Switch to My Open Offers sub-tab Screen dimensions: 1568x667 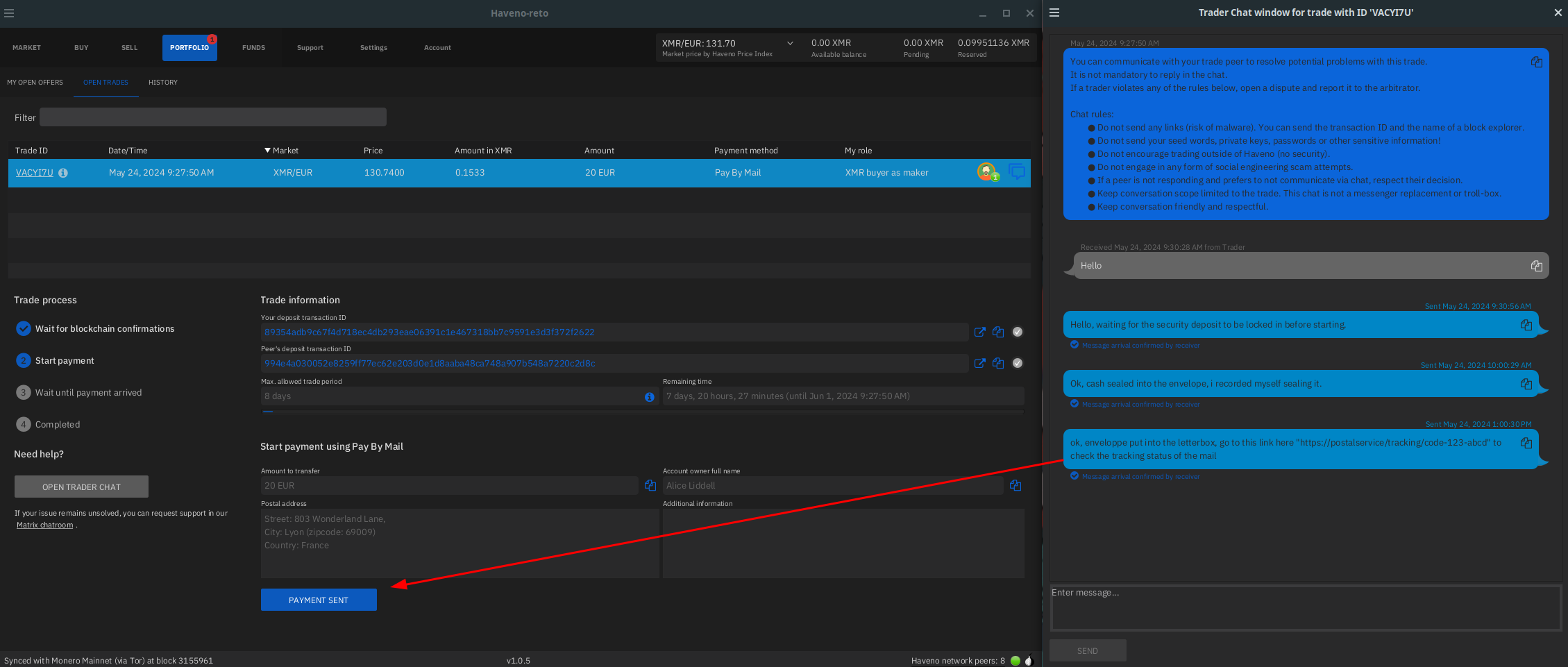tap(35, 83)
